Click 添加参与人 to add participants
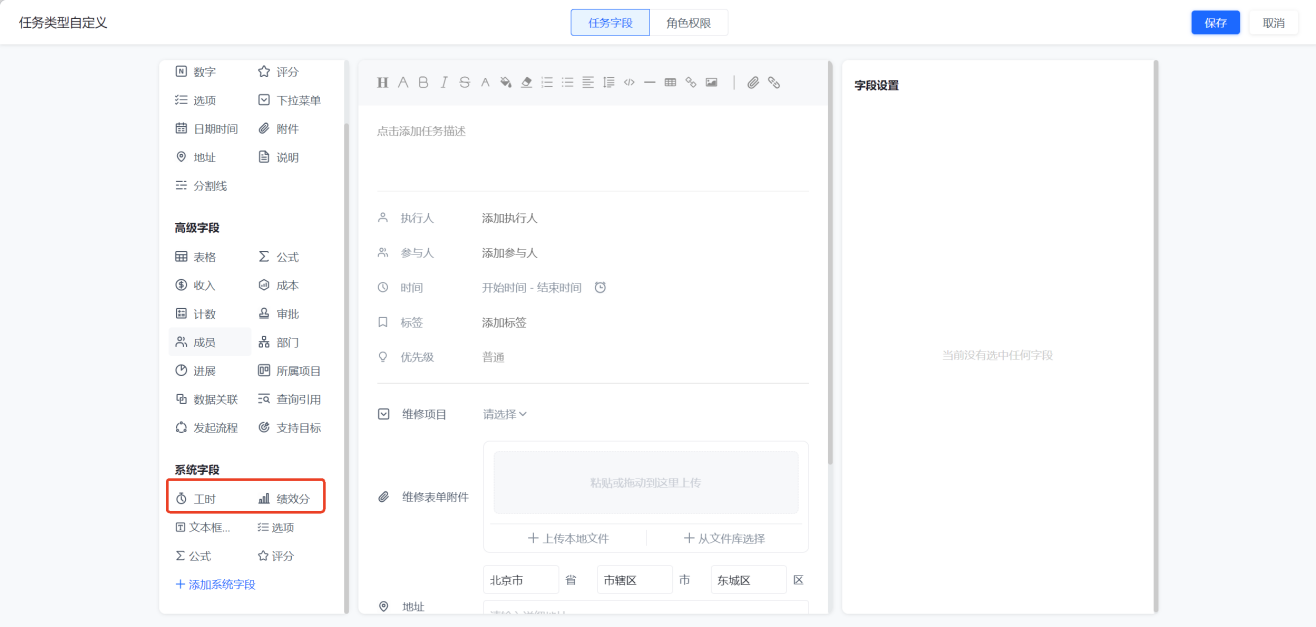The image size is (1316, 627). click(510, 253)
